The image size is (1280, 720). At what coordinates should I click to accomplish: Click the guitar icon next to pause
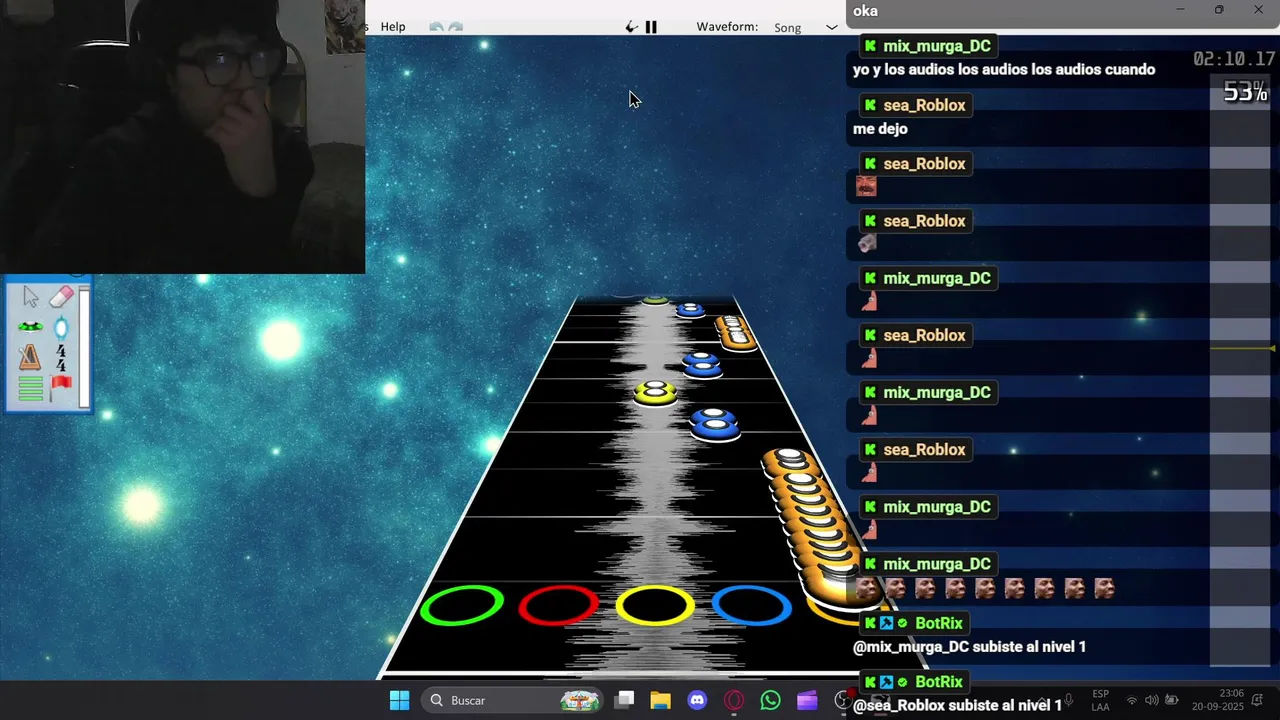point(631,27)
